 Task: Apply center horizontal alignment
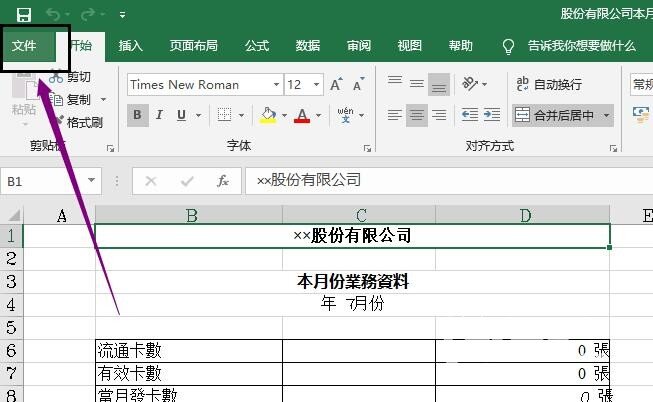pyautogui.click(x=416, y=115)
